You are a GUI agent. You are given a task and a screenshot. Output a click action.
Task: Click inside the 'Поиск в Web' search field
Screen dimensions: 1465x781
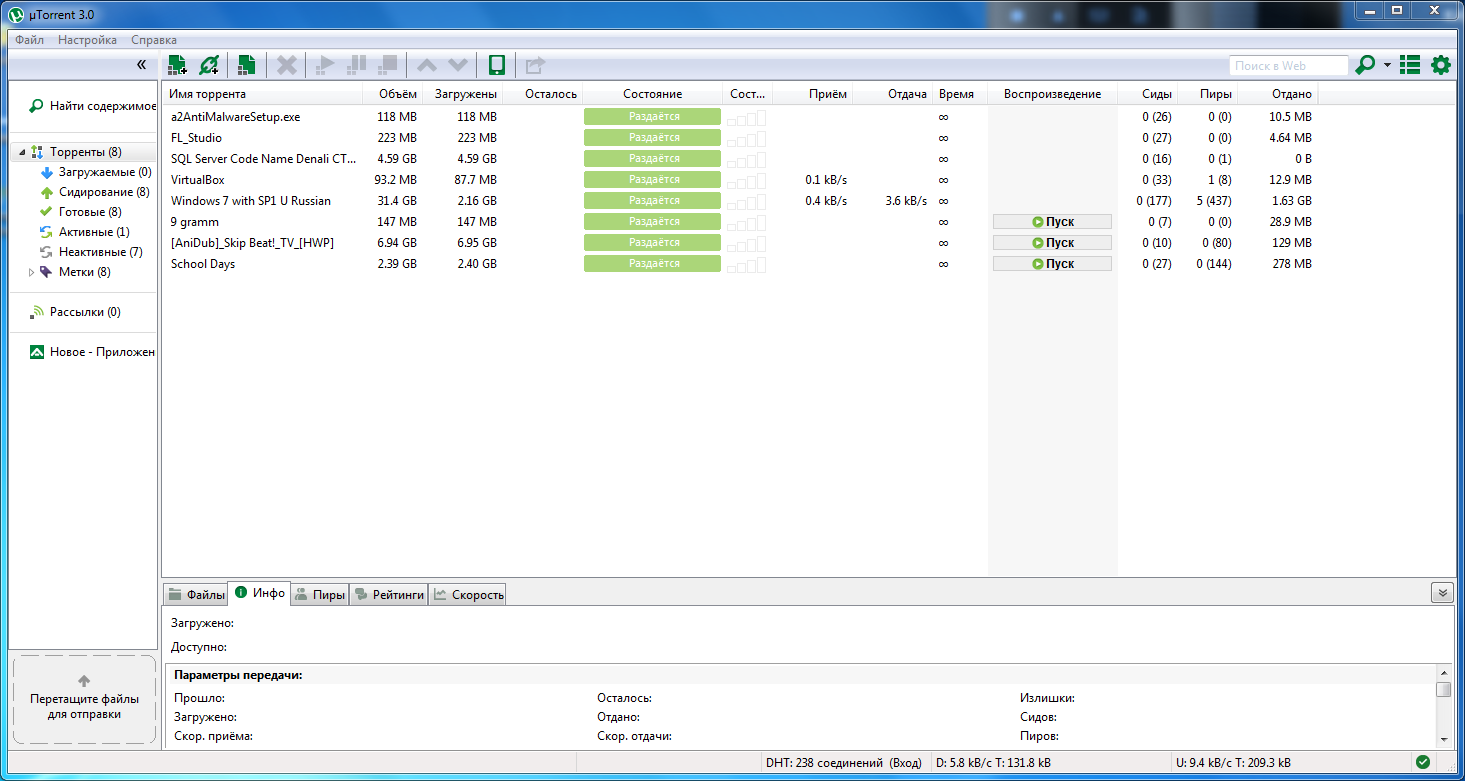(1288, 65)
